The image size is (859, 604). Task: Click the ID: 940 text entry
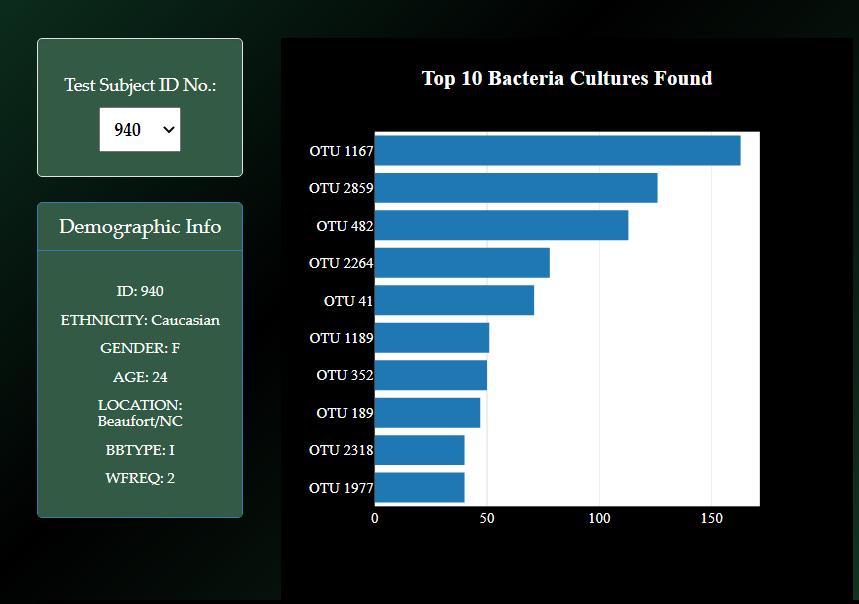pyautogui.click(x=139, y=291)
